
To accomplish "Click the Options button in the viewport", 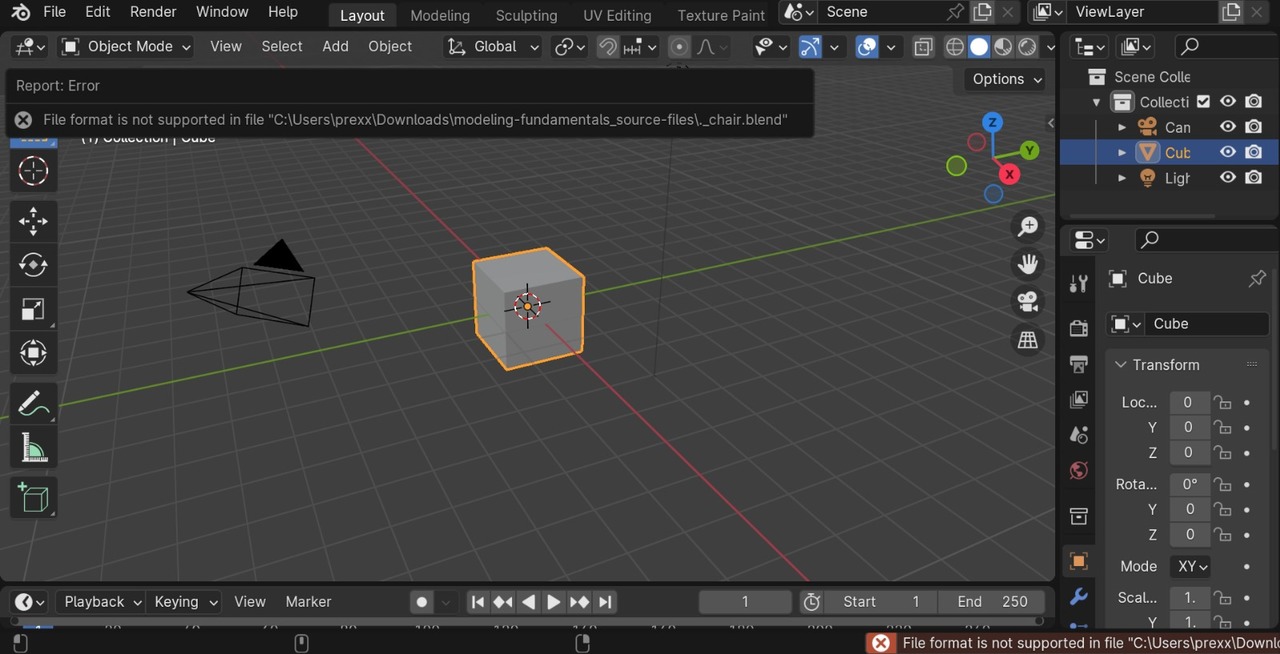I will [1003, 79].
